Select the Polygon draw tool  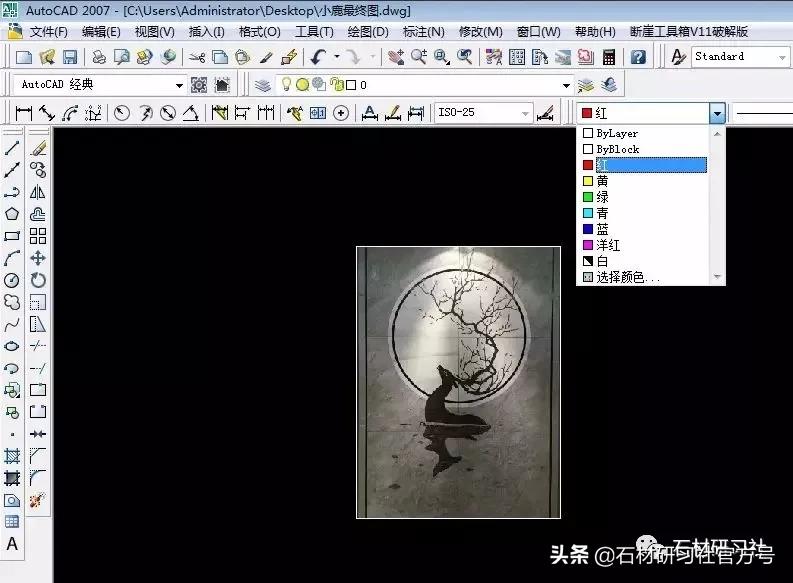coord(12,214)
